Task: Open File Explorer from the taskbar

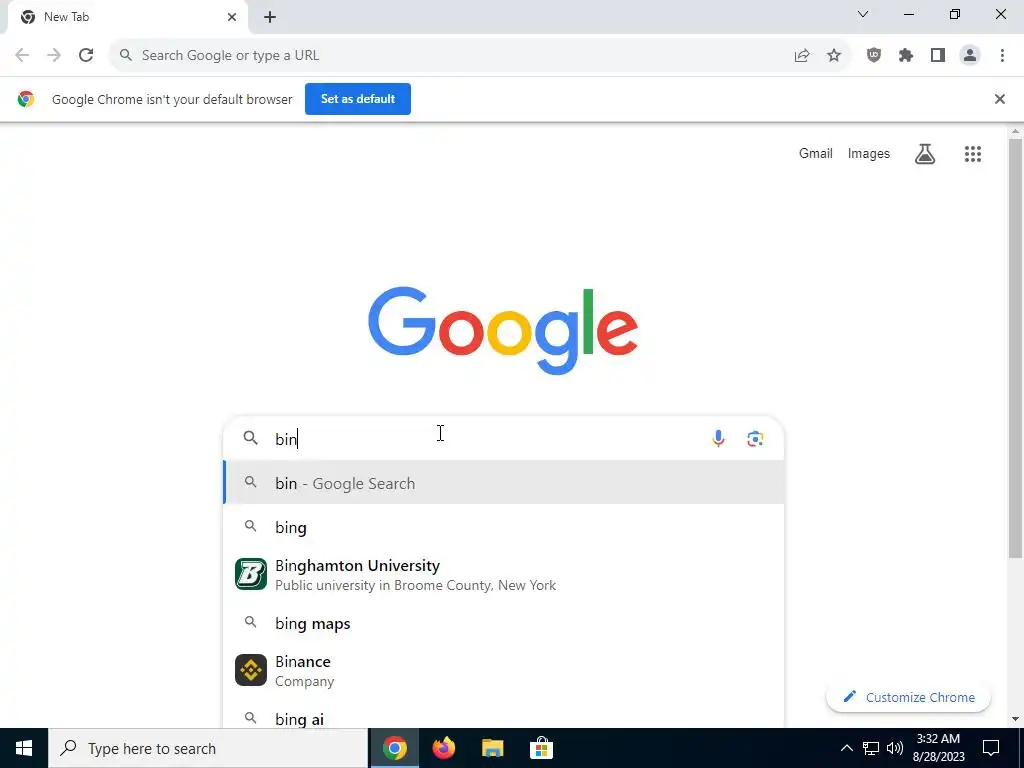Action: (493, 748)
